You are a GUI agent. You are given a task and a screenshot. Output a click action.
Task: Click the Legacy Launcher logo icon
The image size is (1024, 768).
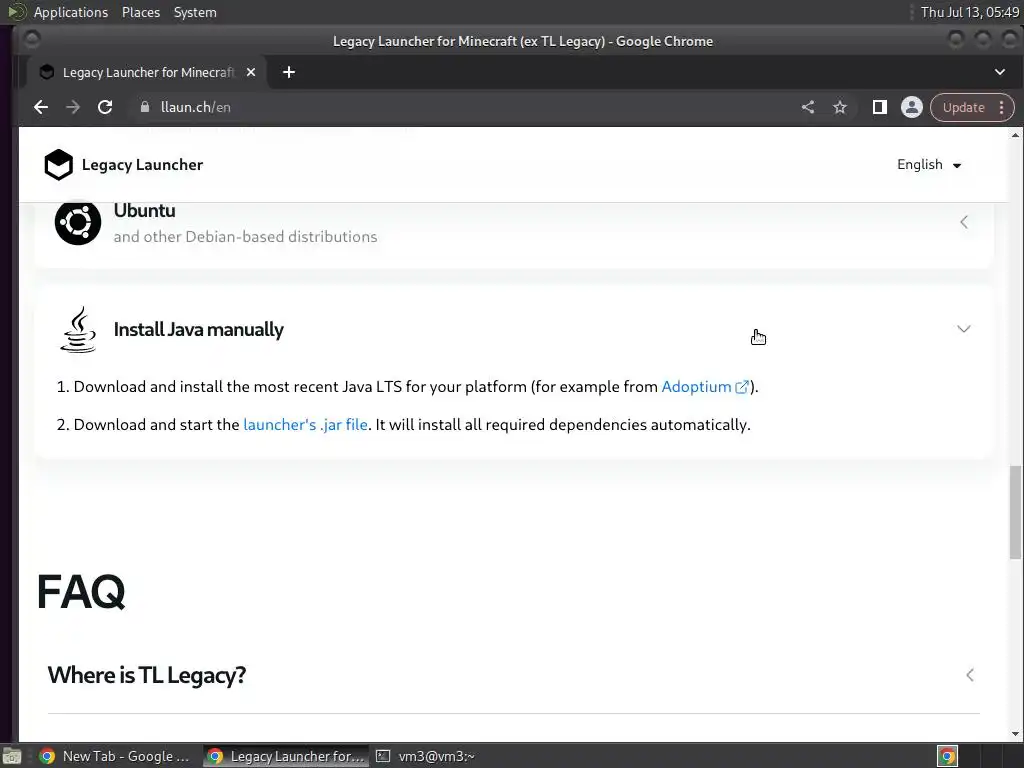59,165
